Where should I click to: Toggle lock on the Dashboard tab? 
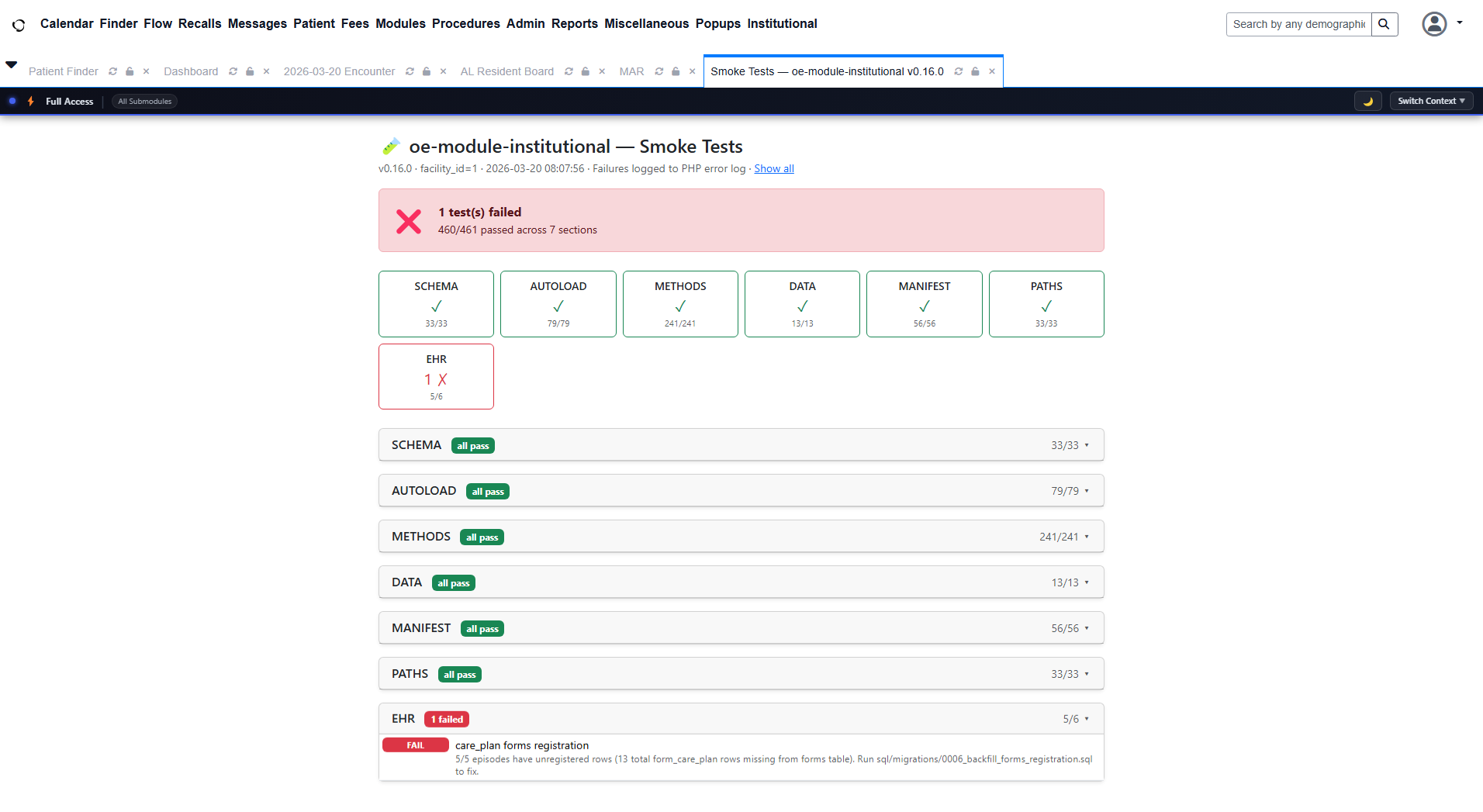pos(250,71)
